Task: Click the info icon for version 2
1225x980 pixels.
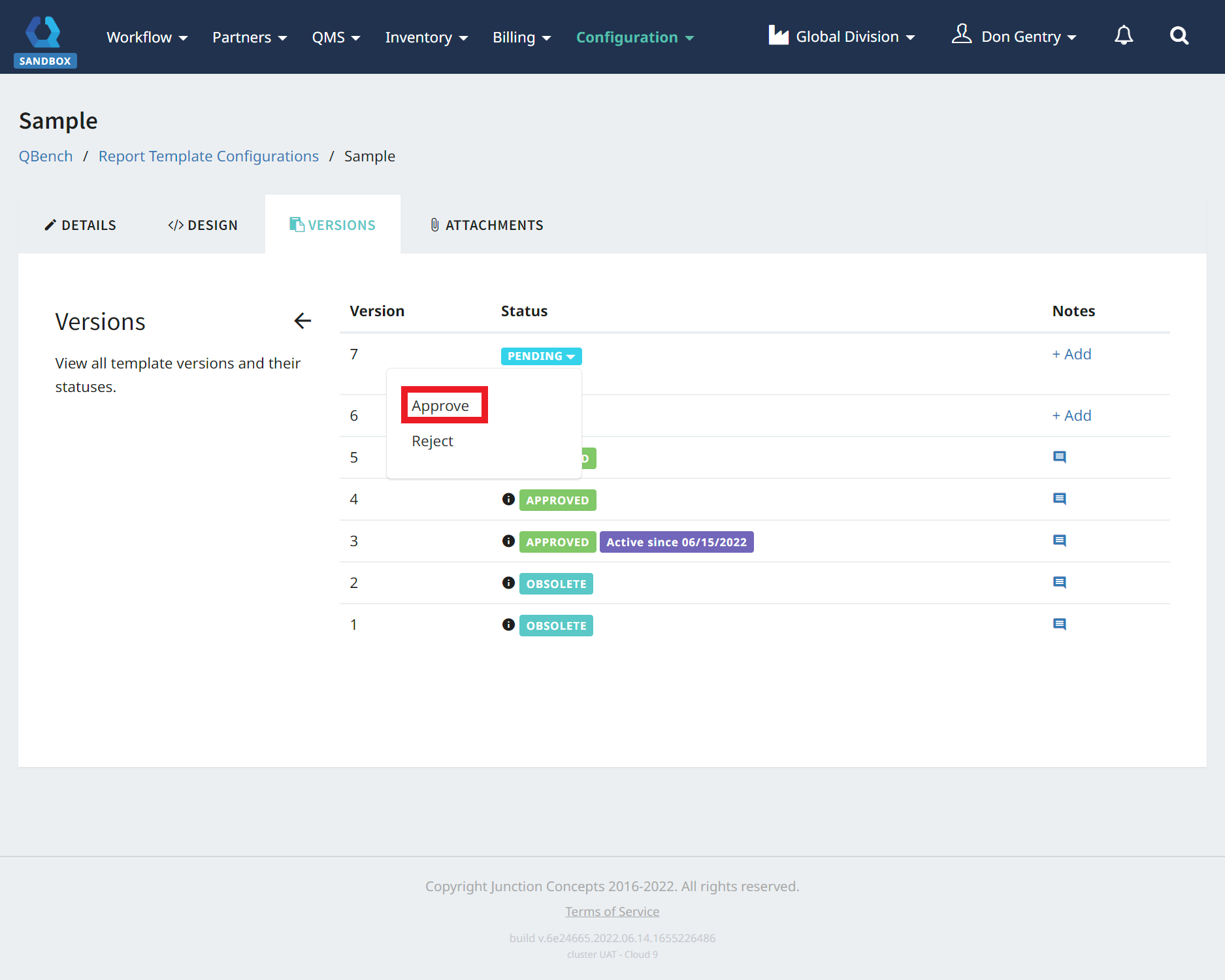Action: (508, 583)
